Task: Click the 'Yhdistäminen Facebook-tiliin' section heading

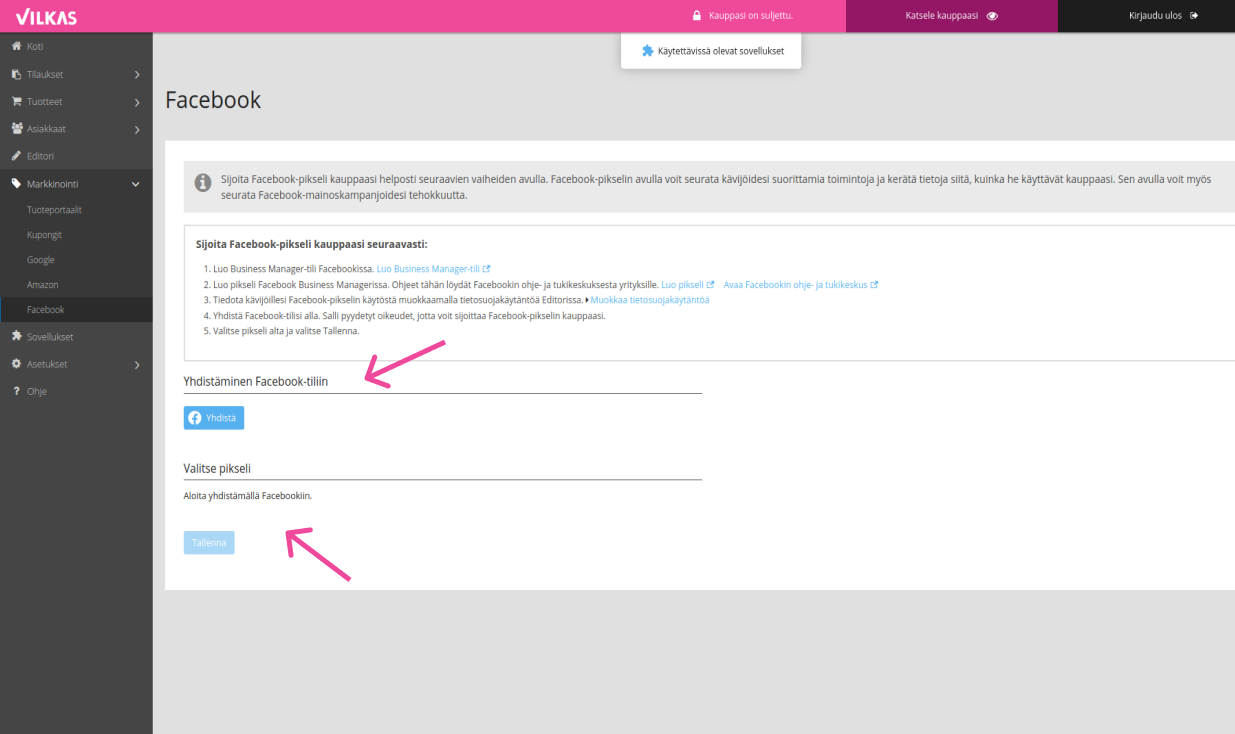Action: click(x=256, y=381)
